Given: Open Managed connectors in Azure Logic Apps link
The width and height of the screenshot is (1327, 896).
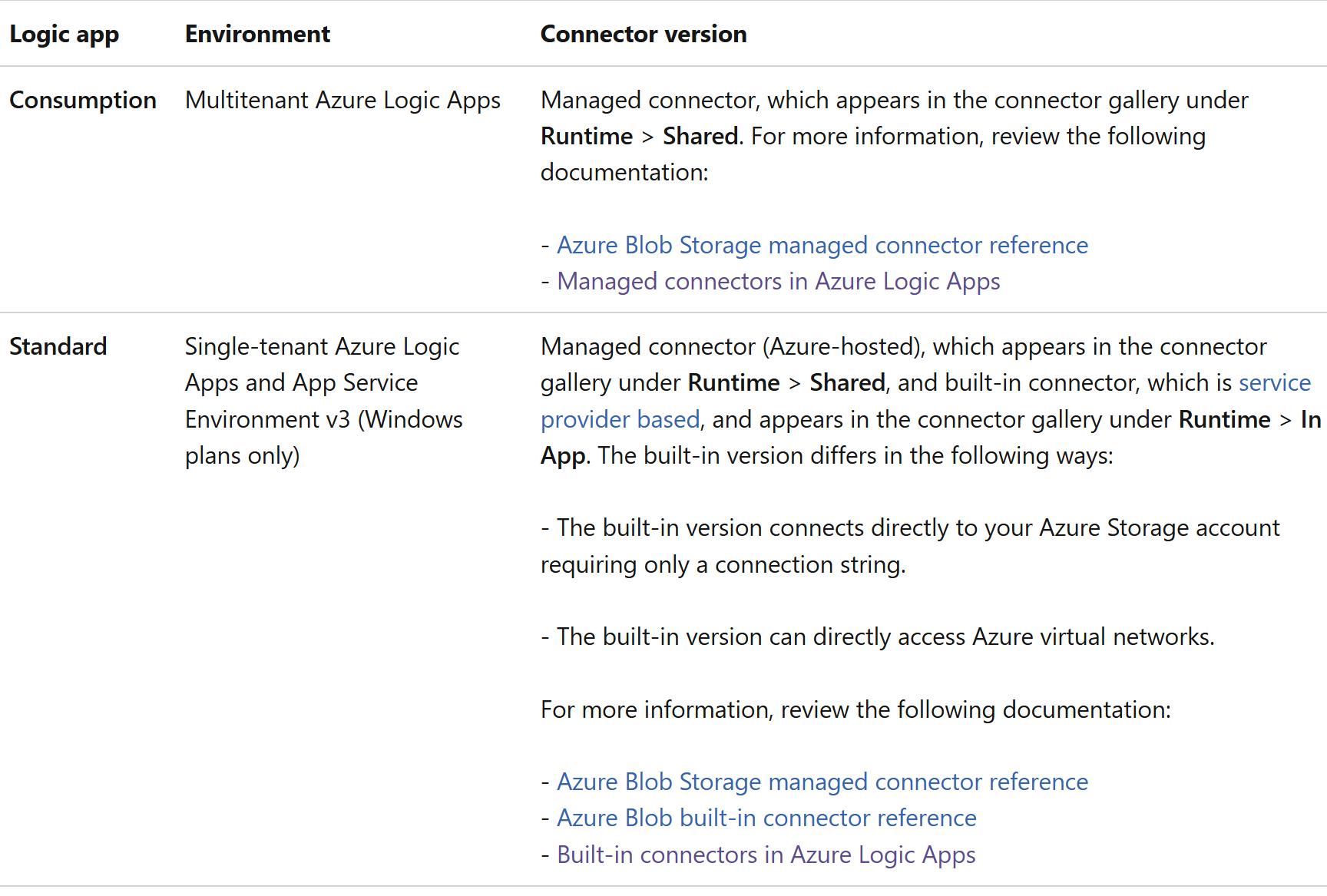Looking at the screenshot, I should 779,281.
